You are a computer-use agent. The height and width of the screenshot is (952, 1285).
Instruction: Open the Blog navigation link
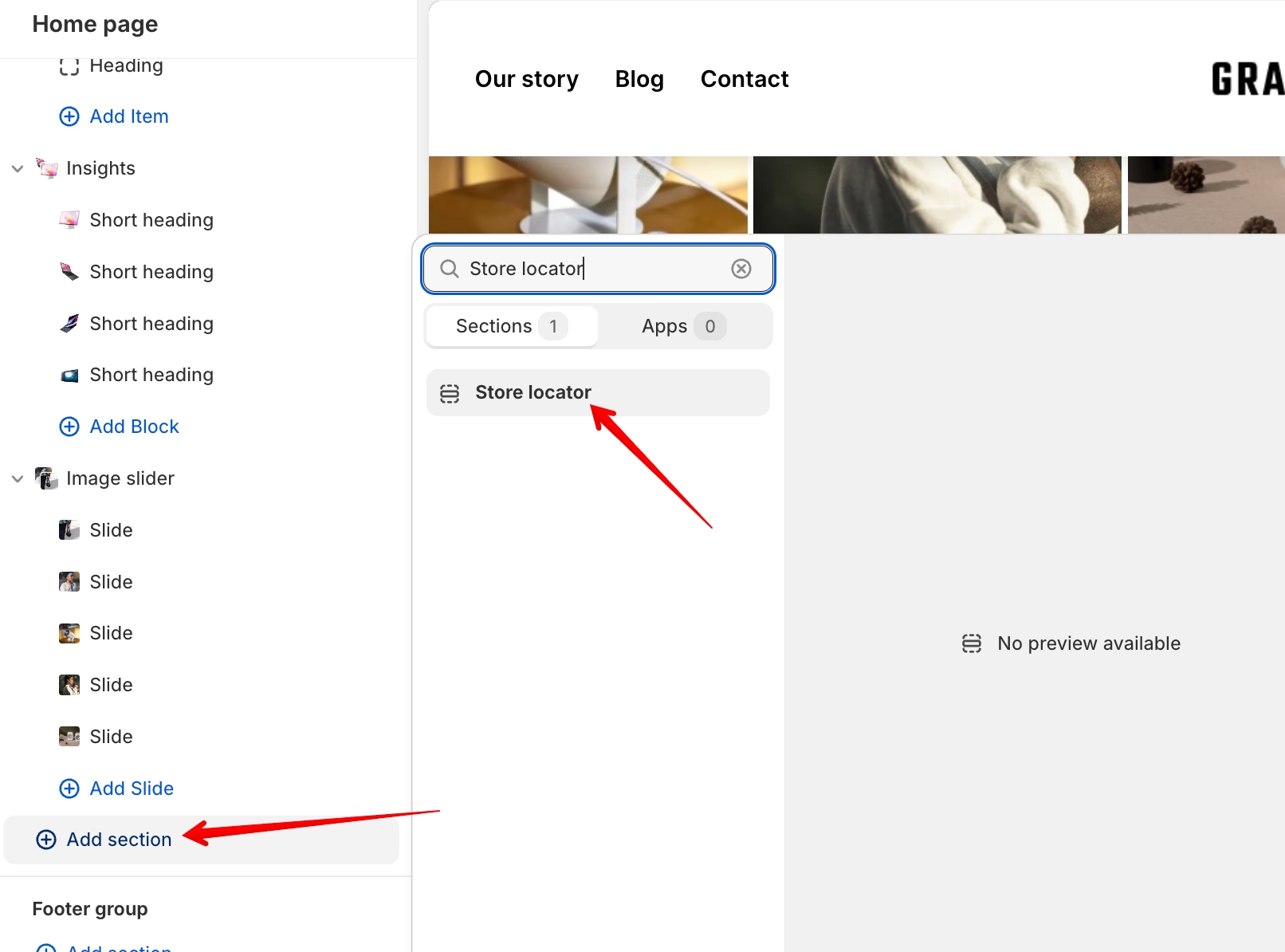(x=639, y=79)
